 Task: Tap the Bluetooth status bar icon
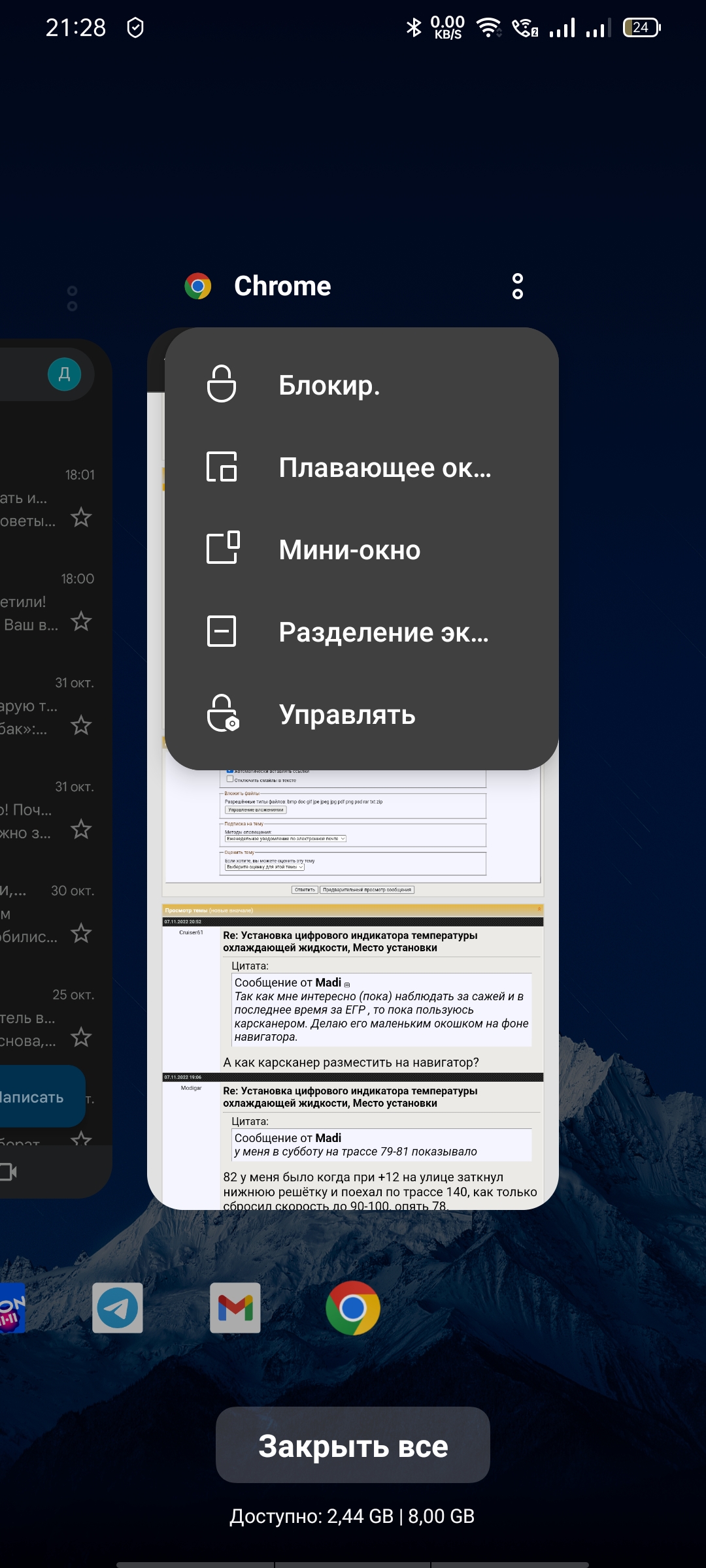click(414, 27)
